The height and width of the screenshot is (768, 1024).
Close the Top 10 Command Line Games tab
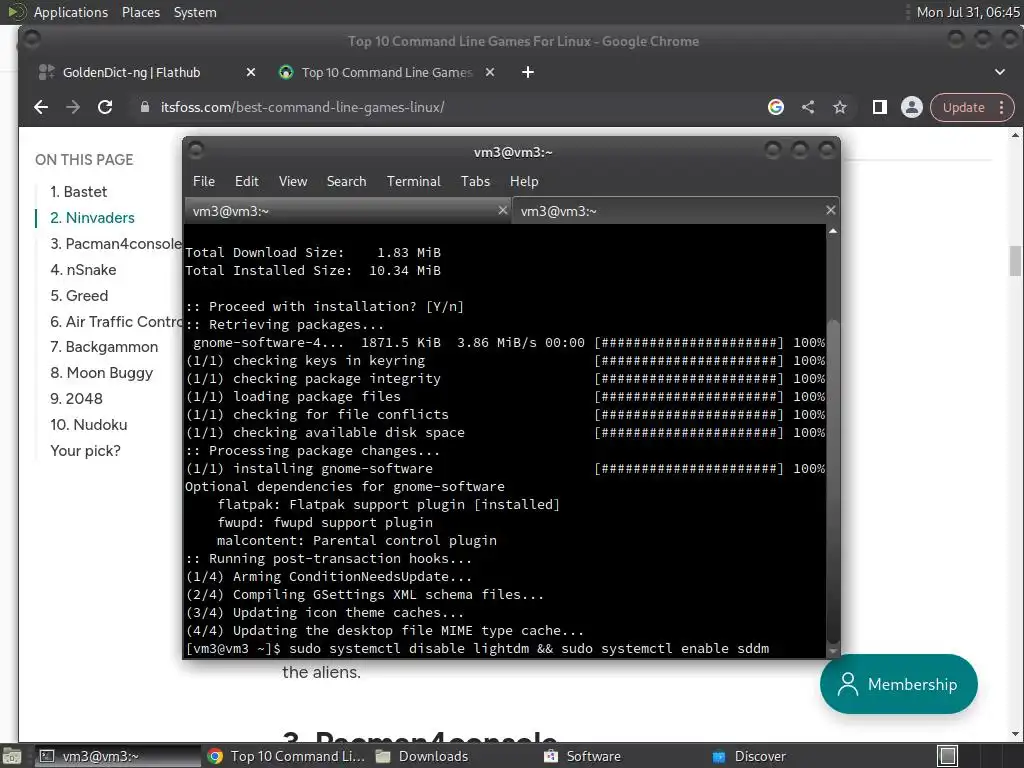pyautogui.click(x=490, y=72)
